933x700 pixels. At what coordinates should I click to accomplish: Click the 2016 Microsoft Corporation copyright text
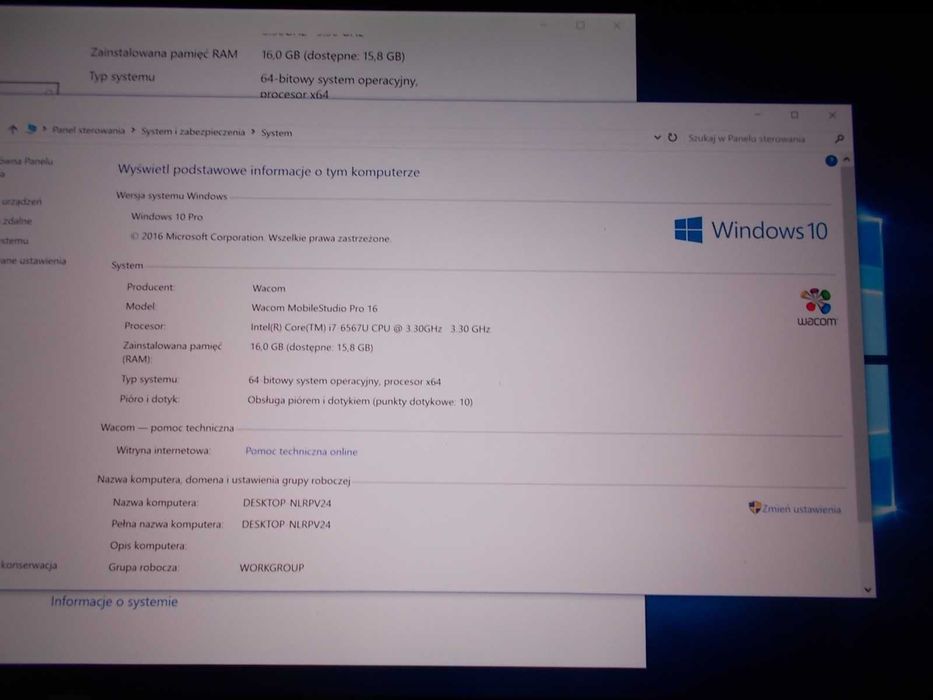pos(261,237)
